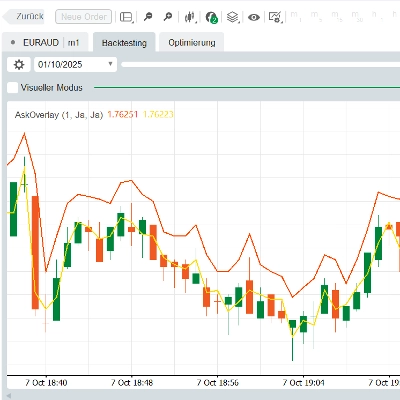Open the chart layout mode icon
Viewport: 400px width, 400px height.
coord(126,17)
